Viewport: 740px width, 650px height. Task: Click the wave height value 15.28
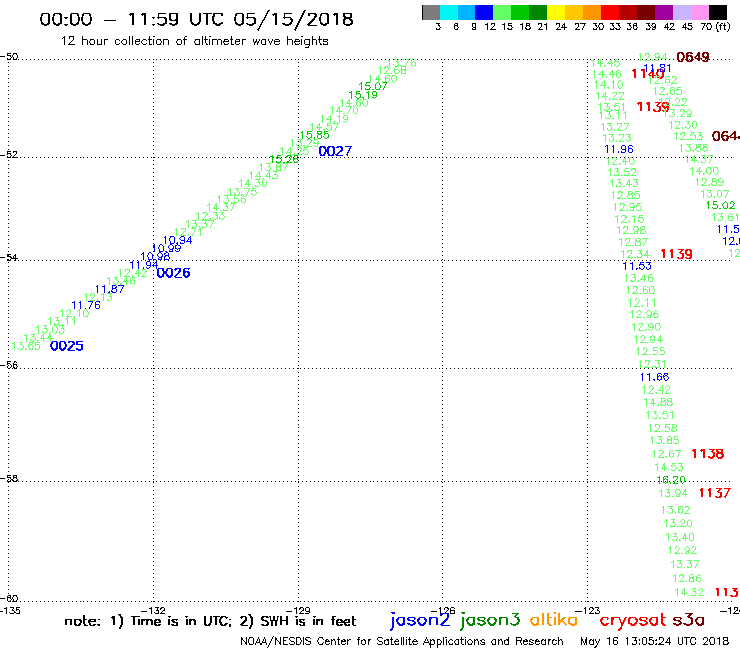tap(284, 160)
